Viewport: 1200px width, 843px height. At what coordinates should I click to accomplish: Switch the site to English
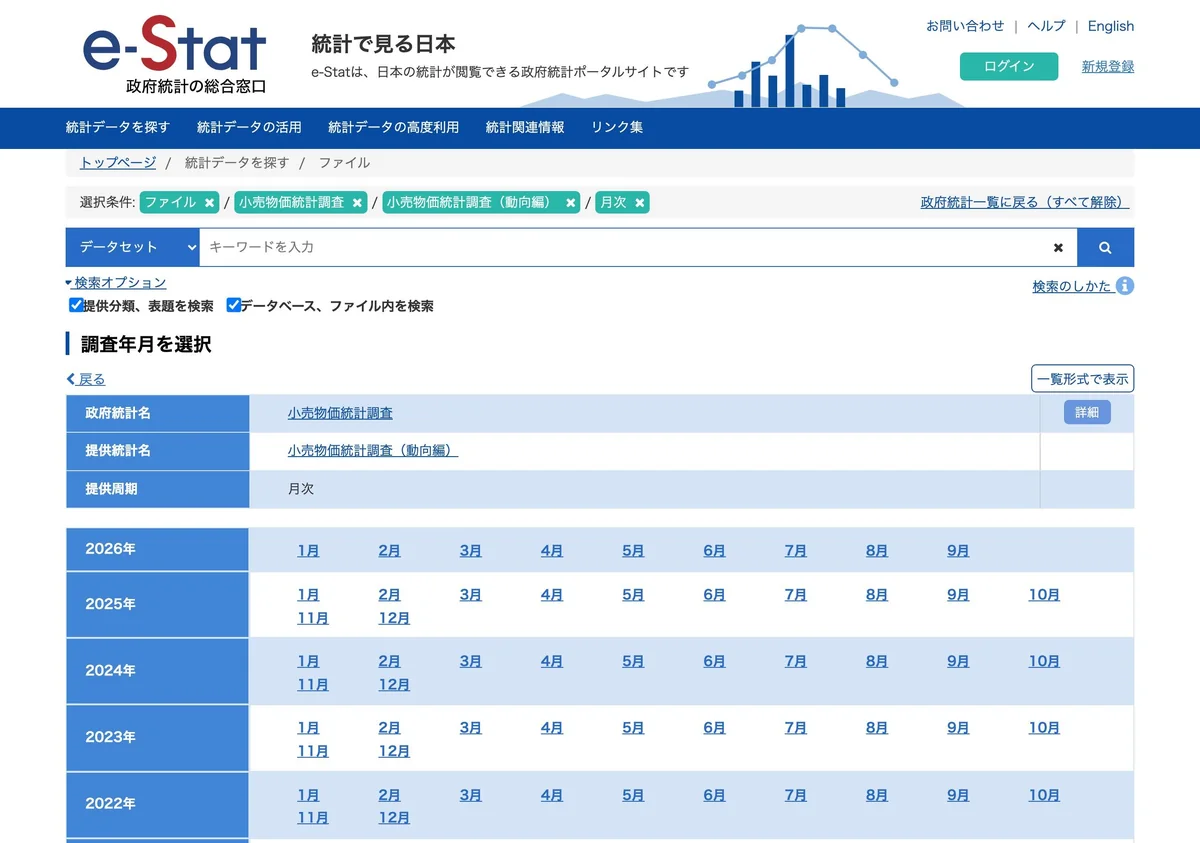coord(1111,26)
